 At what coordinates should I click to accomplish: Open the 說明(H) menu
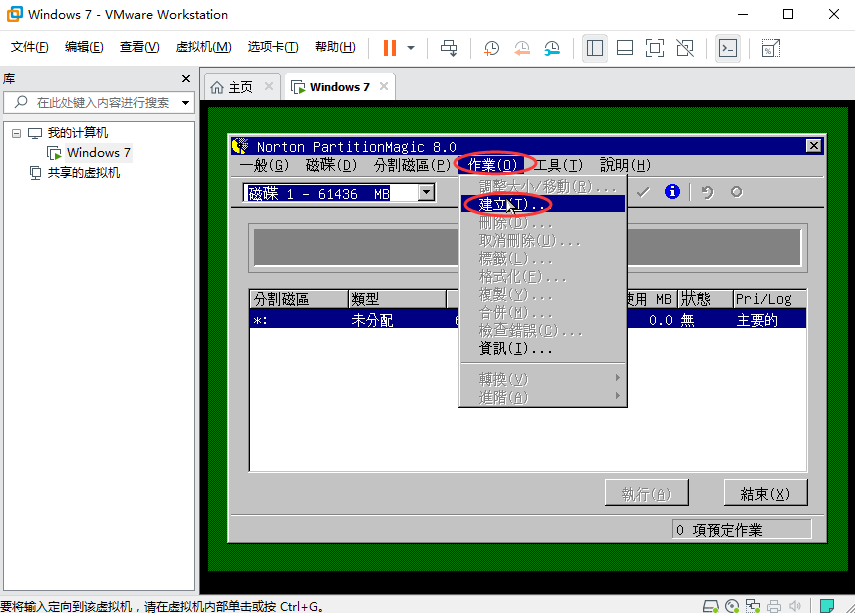[x=625, y=165]
